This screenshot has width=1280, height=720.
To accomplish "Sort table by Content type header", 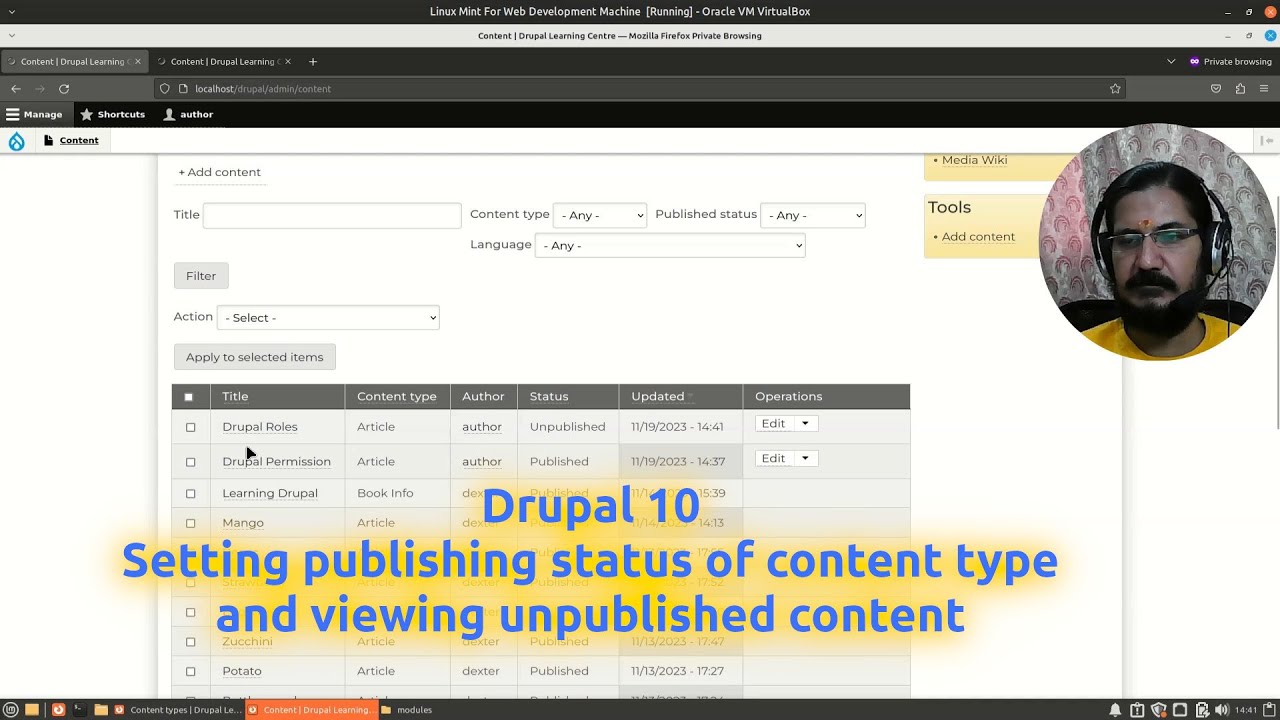I will [397, 397].
